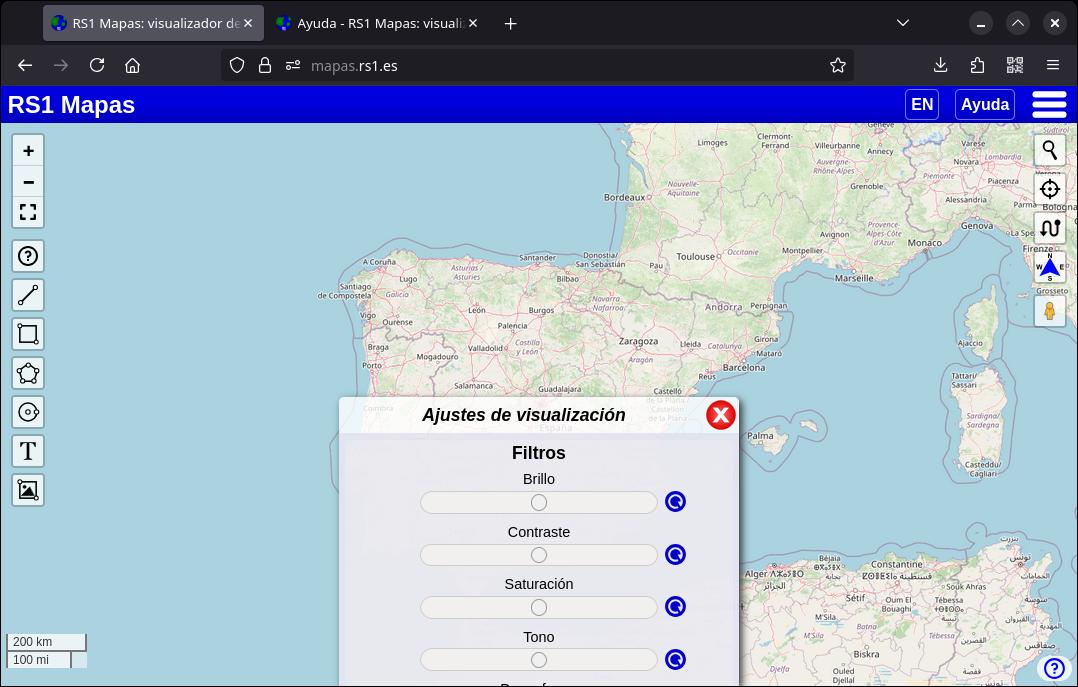1078x687 pixels.
Task: Open the map search magnifier
Action: (x=1050, y=150)
